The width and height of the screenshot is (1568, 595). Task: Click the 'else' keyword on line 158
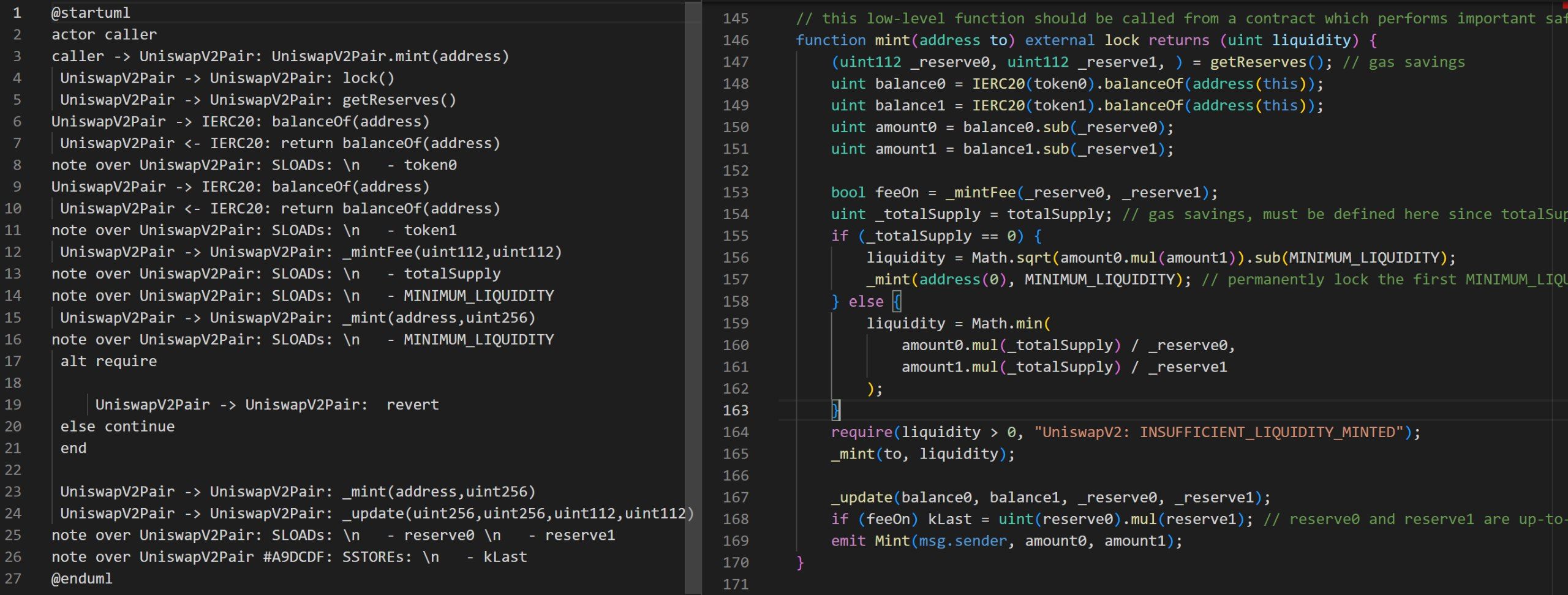[865, 302]
